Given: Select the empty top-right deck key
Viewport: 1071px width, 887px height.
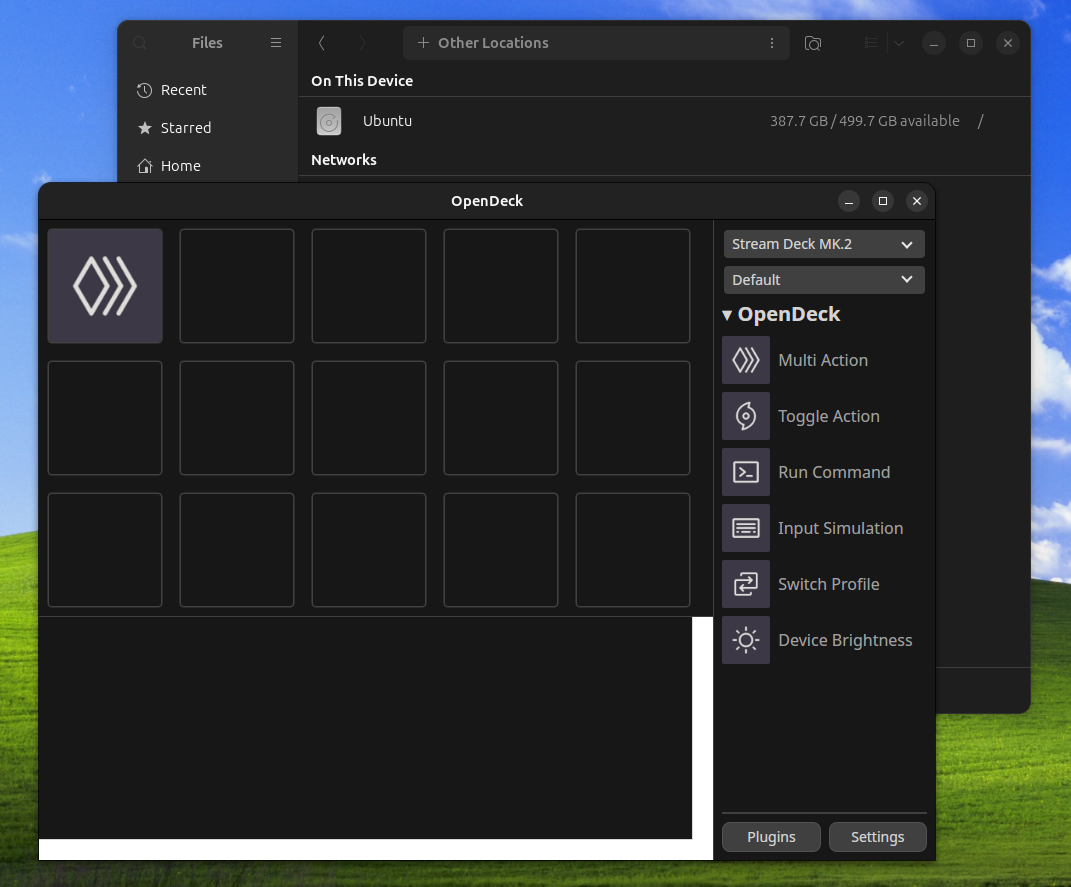Looking at the screenshot, I should [633, 286].
